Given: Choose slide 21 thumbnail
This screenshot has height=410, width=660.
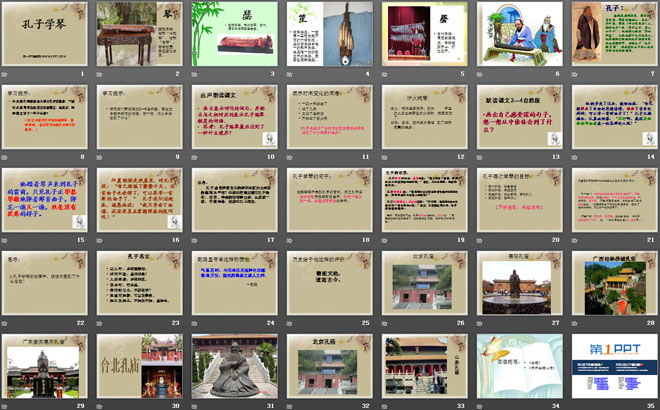Looking at the screenshot, I should (x=615, y=200).
